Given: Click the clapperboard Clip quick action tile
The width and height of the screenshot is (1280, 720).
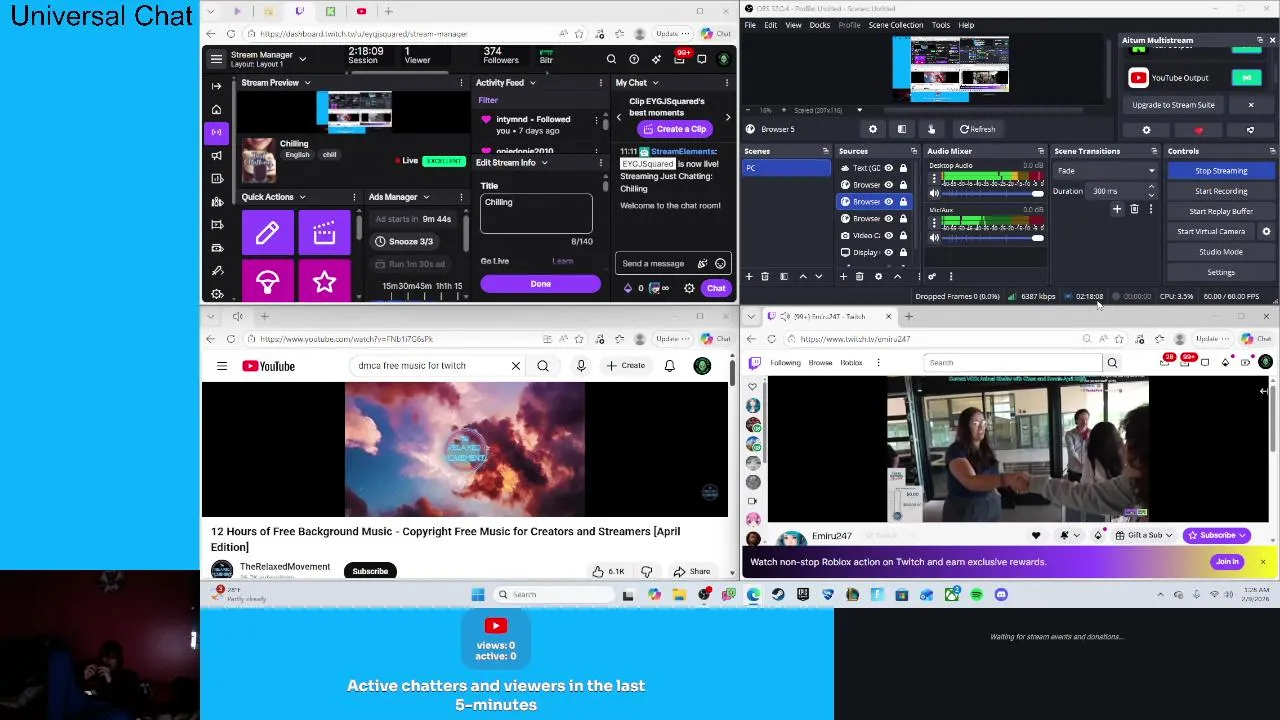Looking at the screenshot, I should point(324,233).
